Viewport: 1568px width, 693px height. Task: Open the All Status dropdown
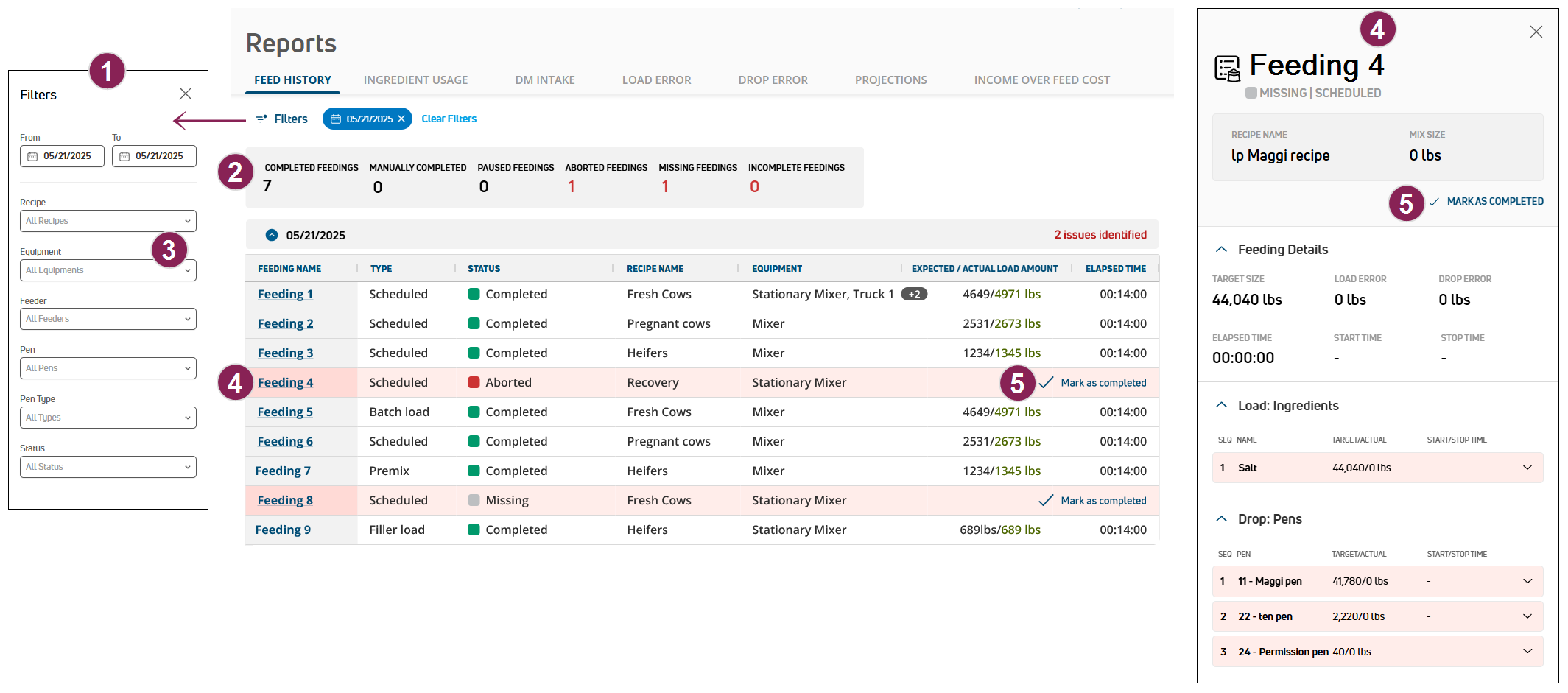coord(108,467)
